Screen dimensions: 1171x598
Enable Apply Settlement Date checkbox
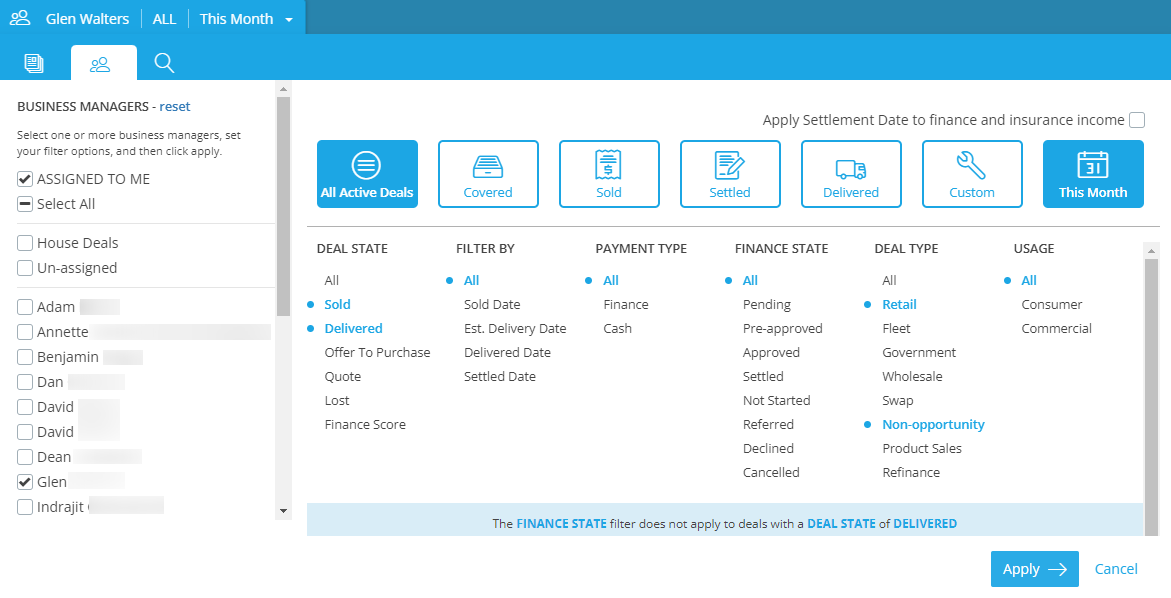[1137, 119]
